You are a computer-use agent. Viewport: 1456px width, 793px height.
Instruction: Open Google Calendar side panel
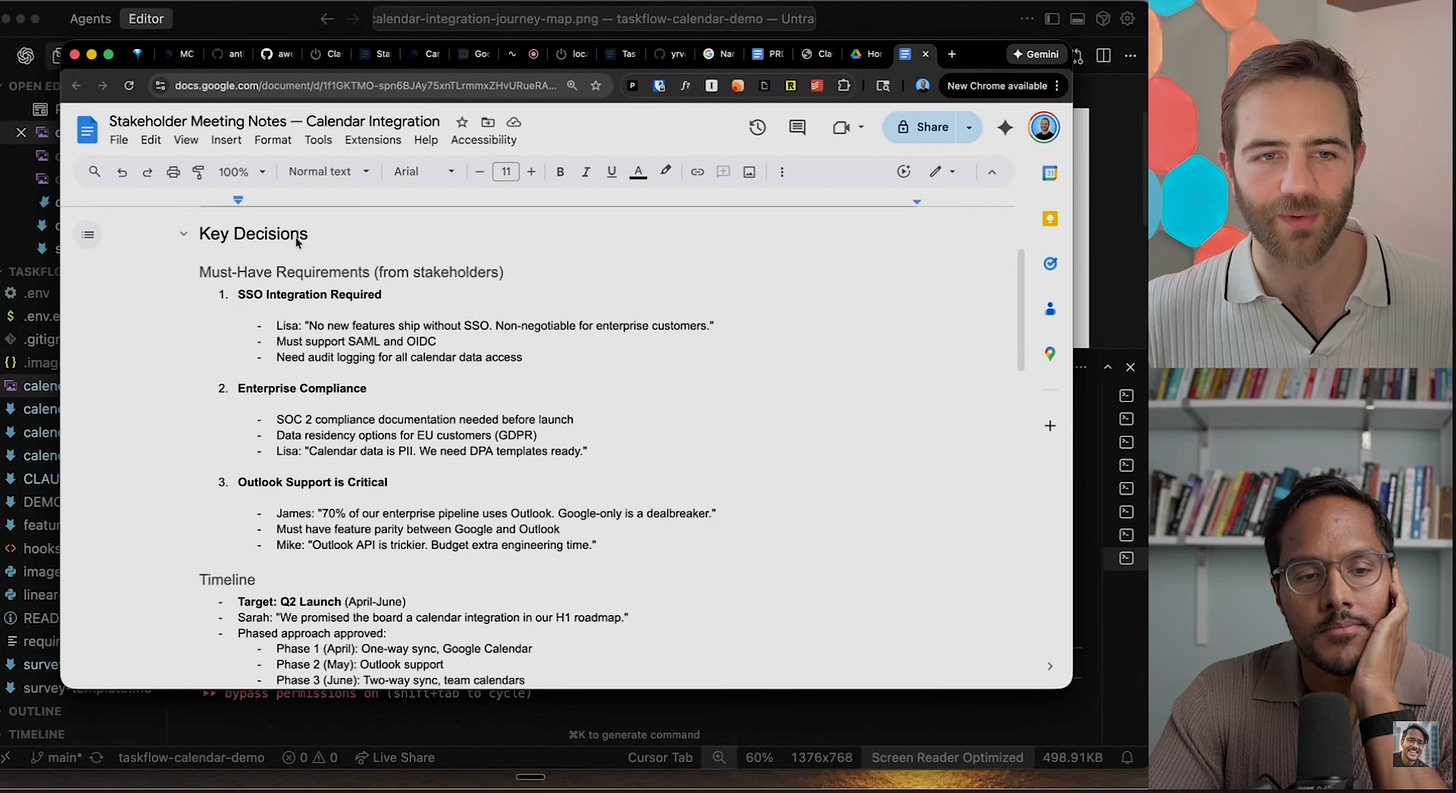pos(1050,173)
